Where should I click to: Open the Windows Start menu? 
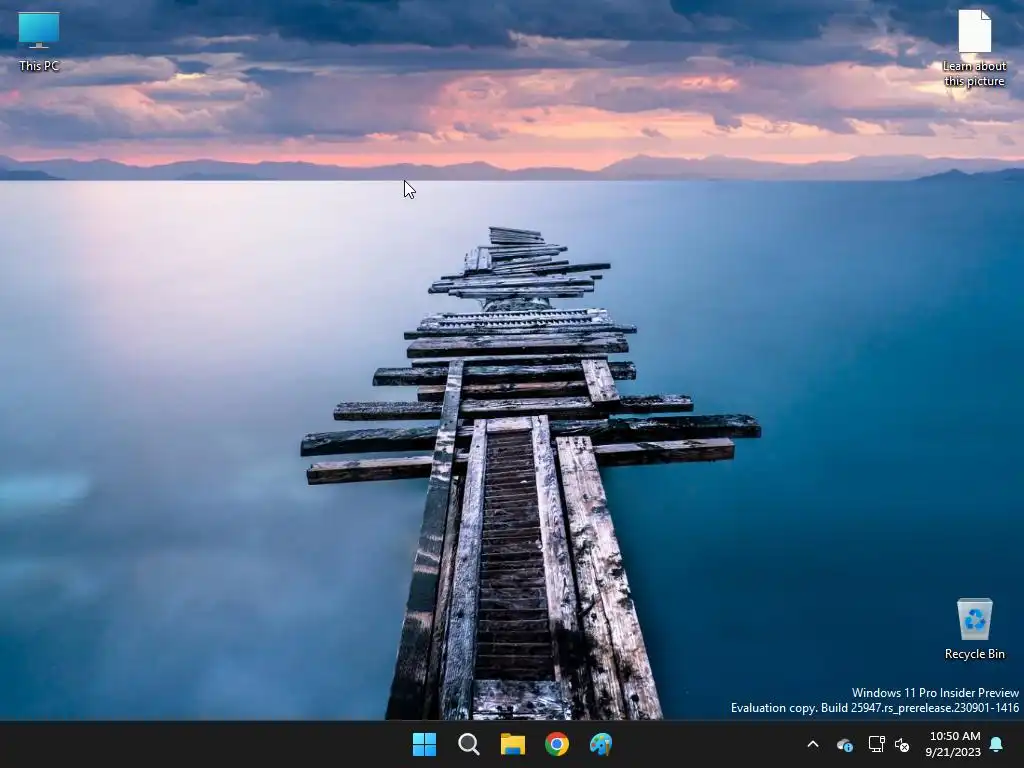click(x=424, y=744)
